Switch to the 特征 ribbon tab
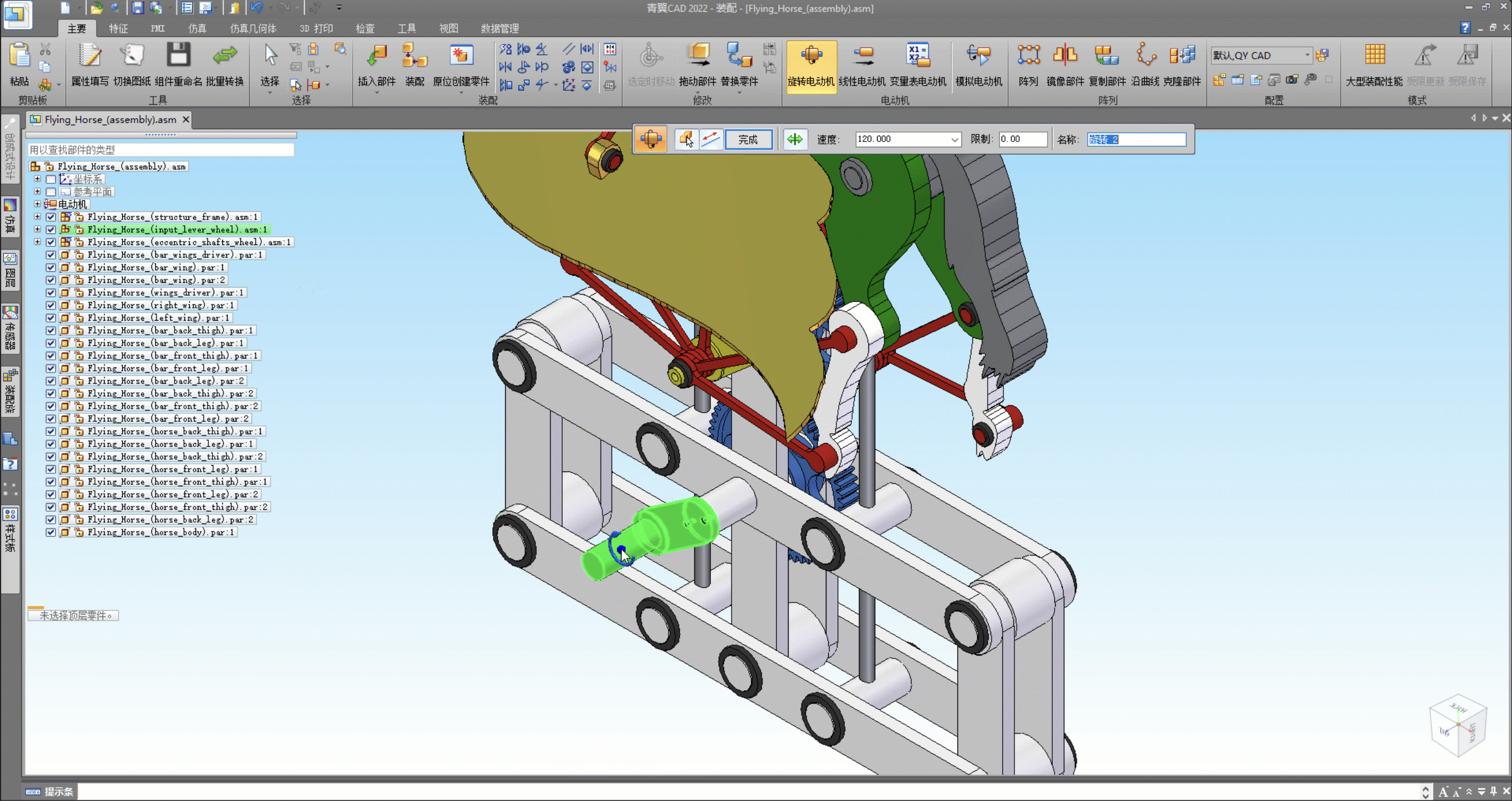1512x801 pixels. coord(118,28)
